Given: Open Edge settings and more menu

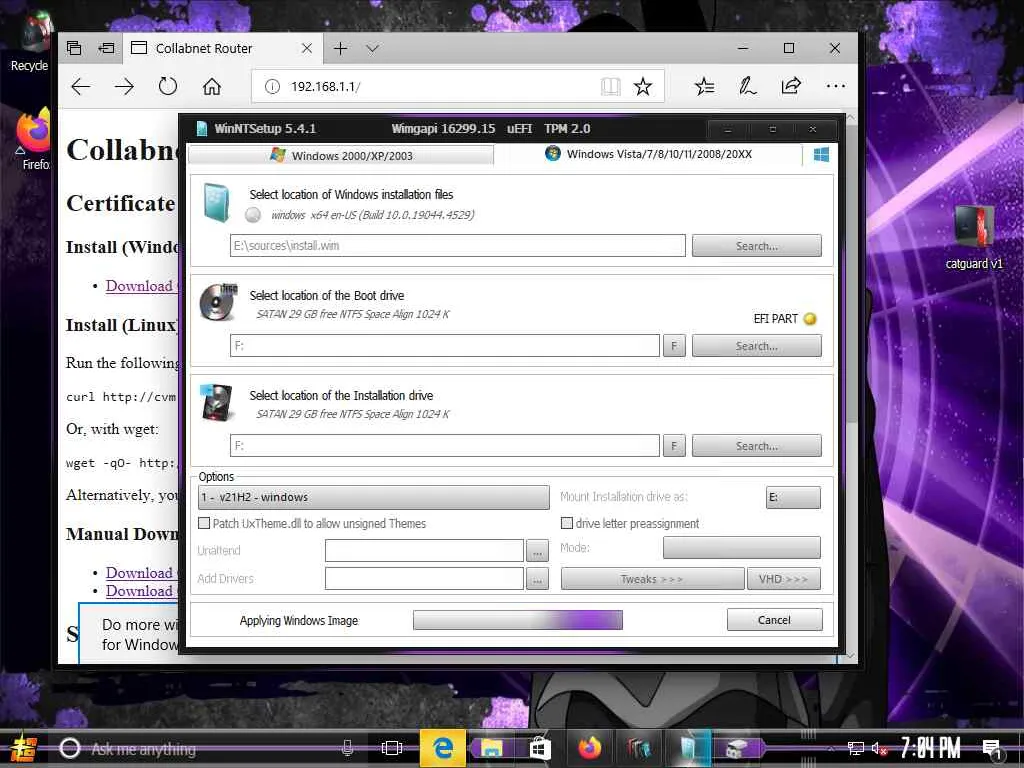Looking at the screenshot, I should point(835,86).
